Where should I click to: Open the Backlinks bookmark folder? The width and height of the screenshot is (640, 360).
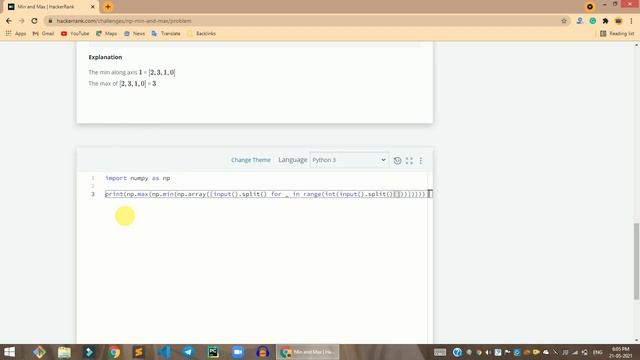pos(201,33)
